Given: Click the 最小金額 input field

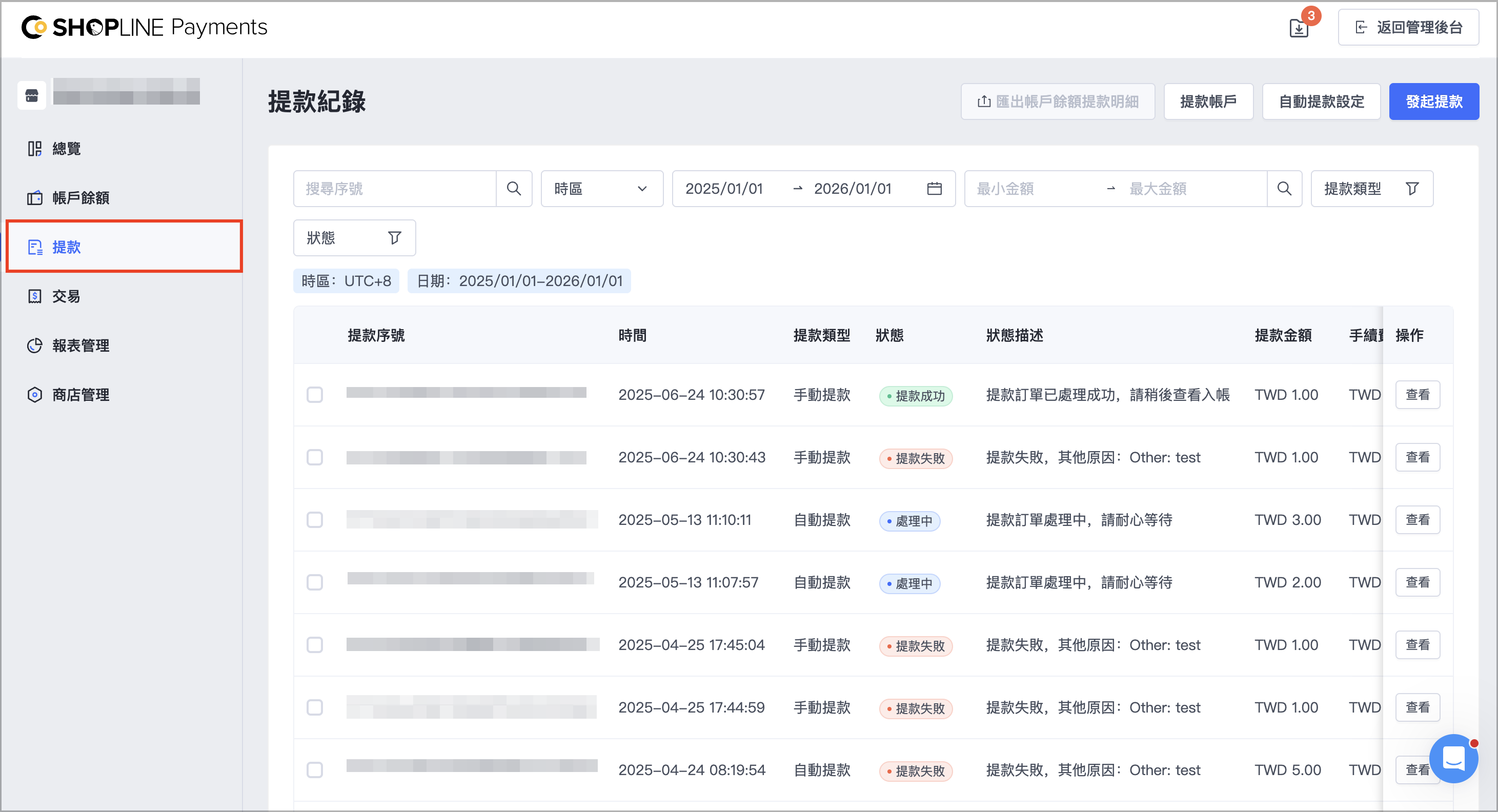Looking at the screenshot, I should point(1035,189).
